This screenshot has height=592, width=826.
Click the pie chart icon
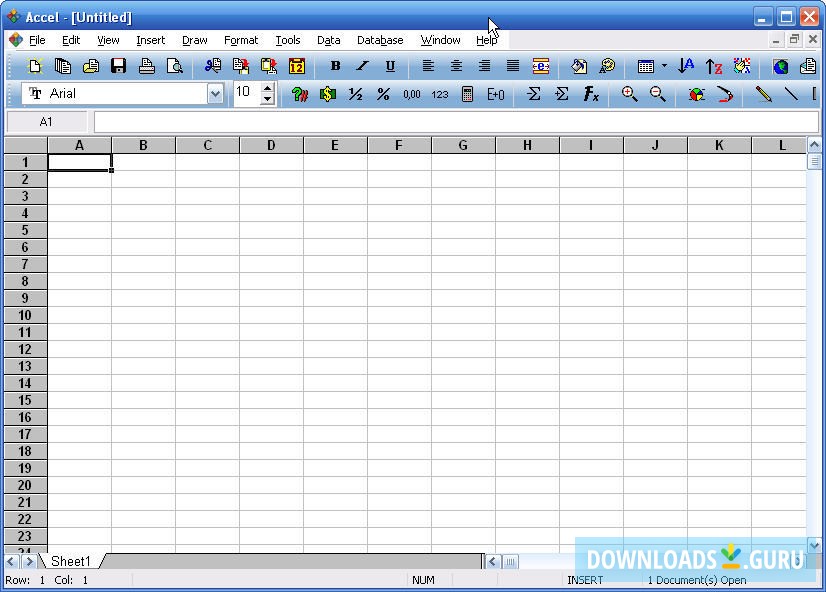click(x=696, y=94)
